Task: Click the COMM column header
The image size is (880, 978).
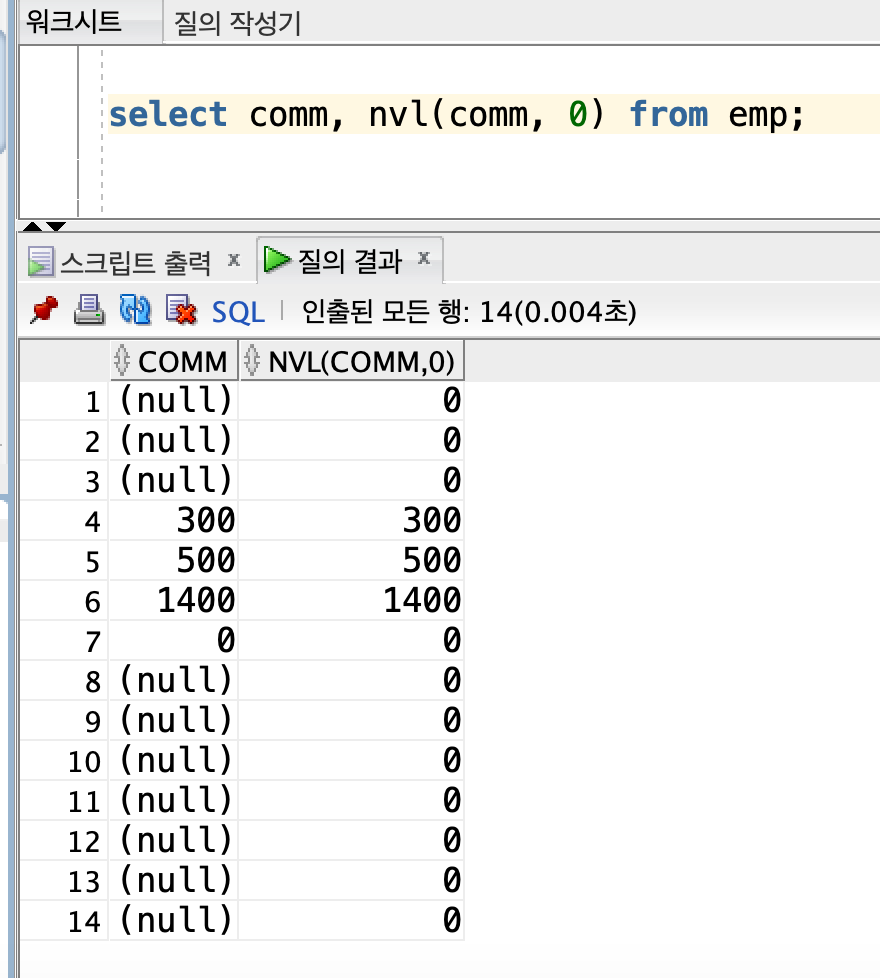Action: point(174,361)
